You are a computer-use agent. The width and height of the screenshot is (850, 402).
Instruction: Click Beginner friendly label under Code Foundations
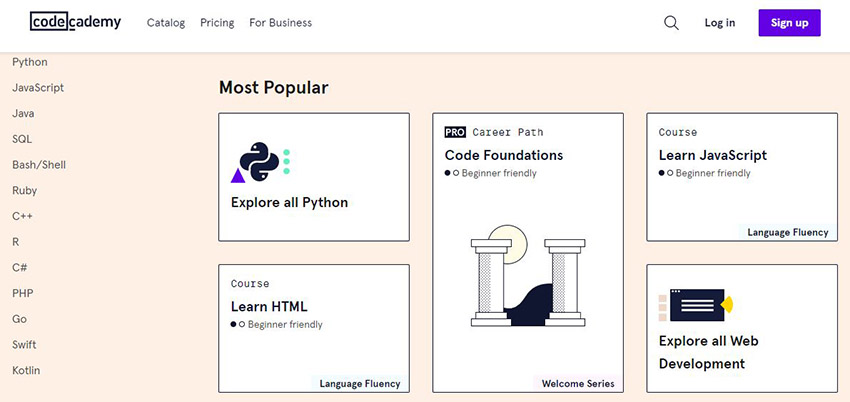[499, 173]
